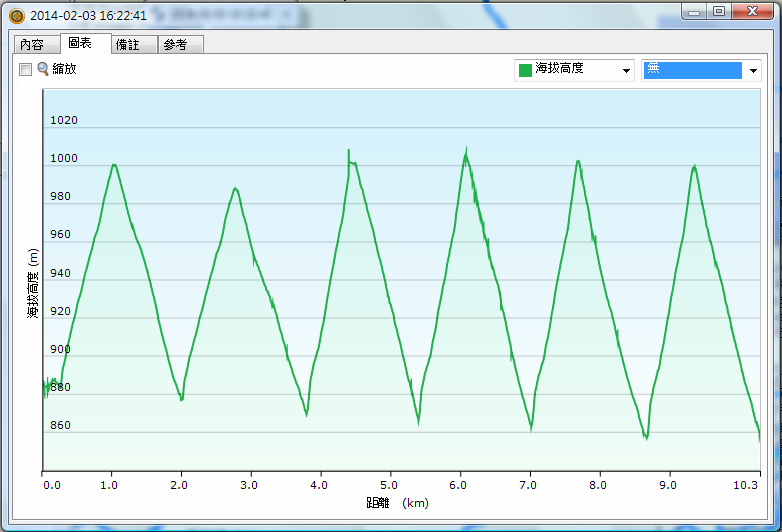Enable the 縮放 zoom checkbox
782x532 pixels.
pyautogui.click(x=26, y=70)
